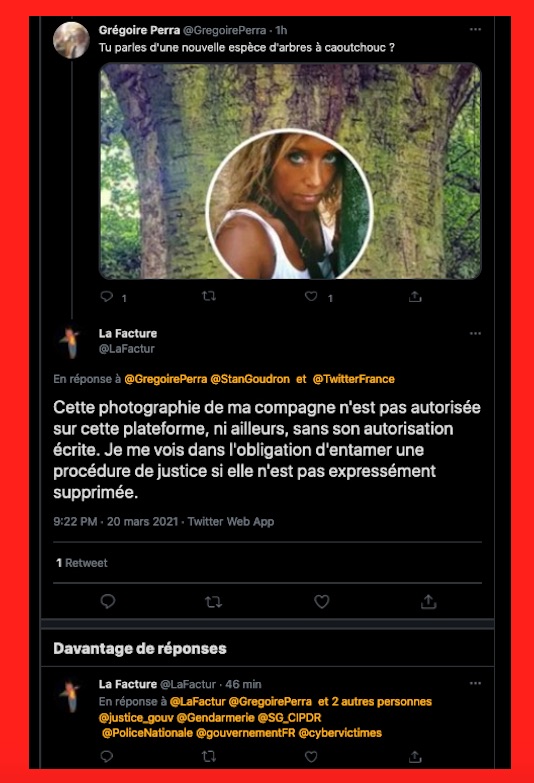The image size is (534, 783).
Task: Open Grégoire Perra's profile avatar
Action: (71, 40)
